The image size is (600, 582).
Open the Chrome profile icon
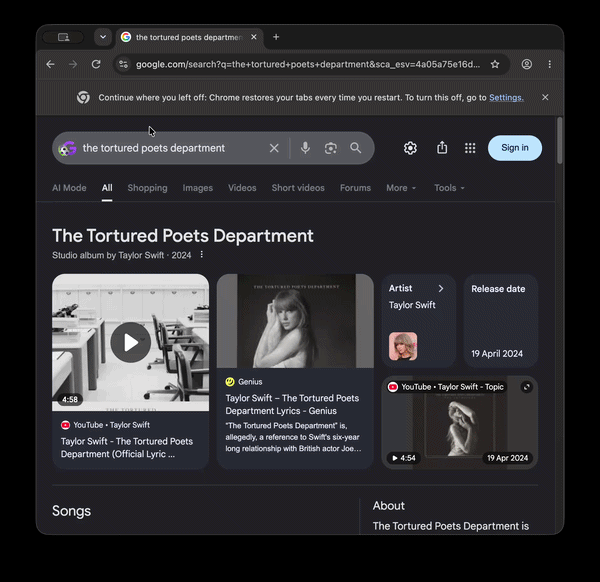point(527,64)
